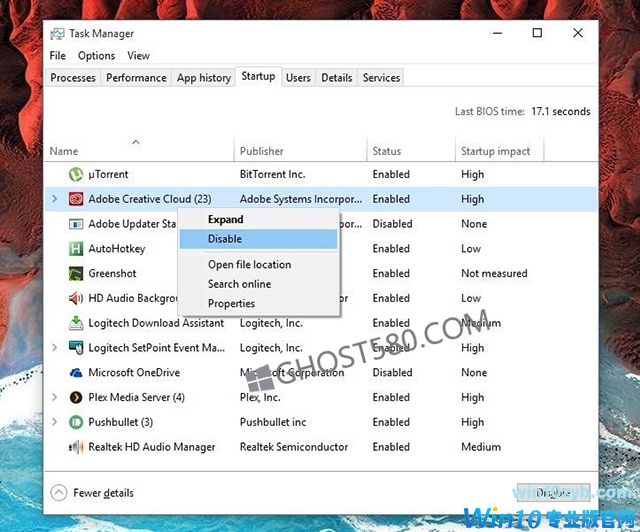Click the µTorrent startup icon

click(76, 174)
